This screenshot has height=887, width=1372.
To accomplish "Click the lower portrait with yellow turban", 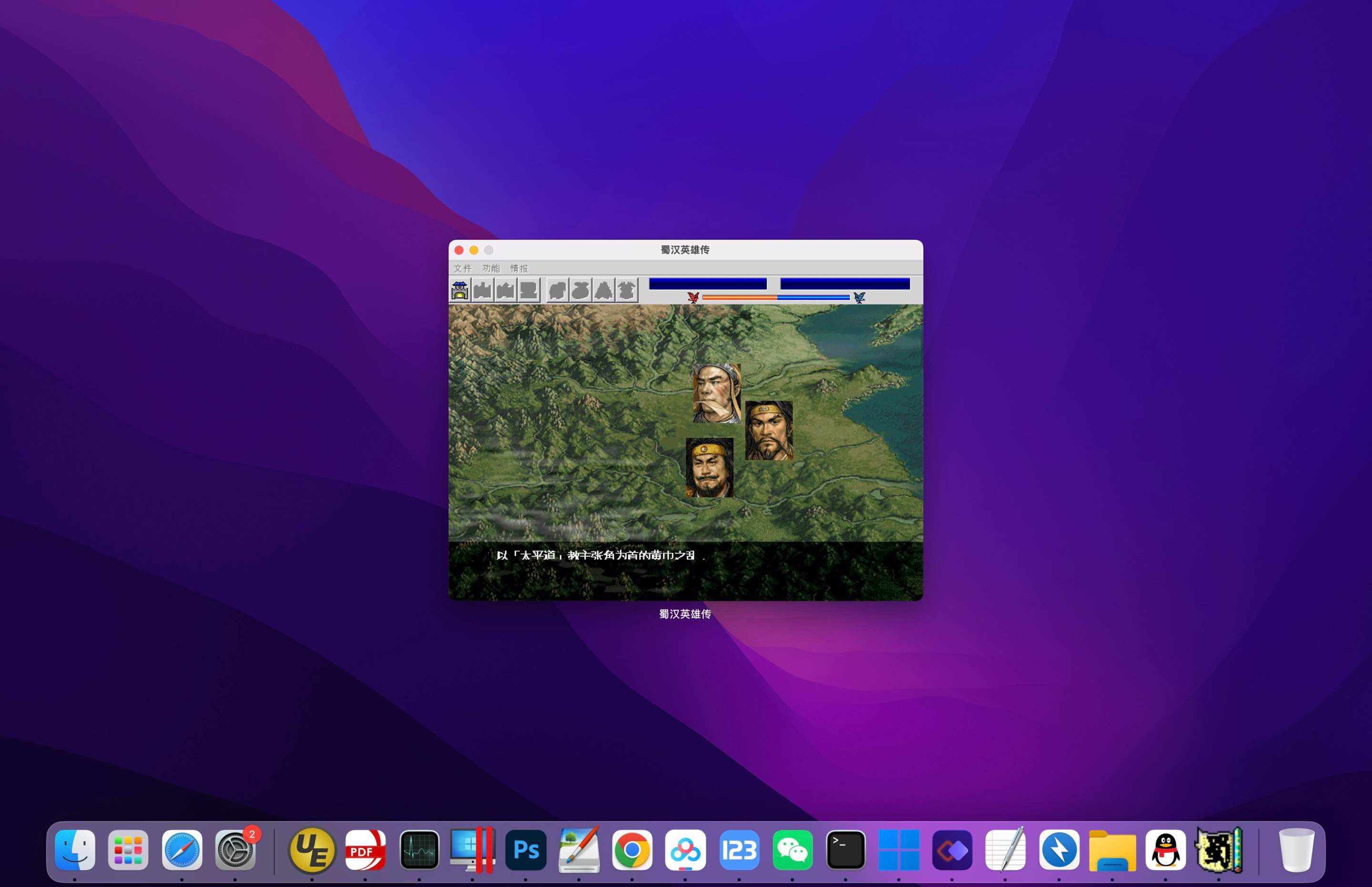I will (x=710, y=468).
